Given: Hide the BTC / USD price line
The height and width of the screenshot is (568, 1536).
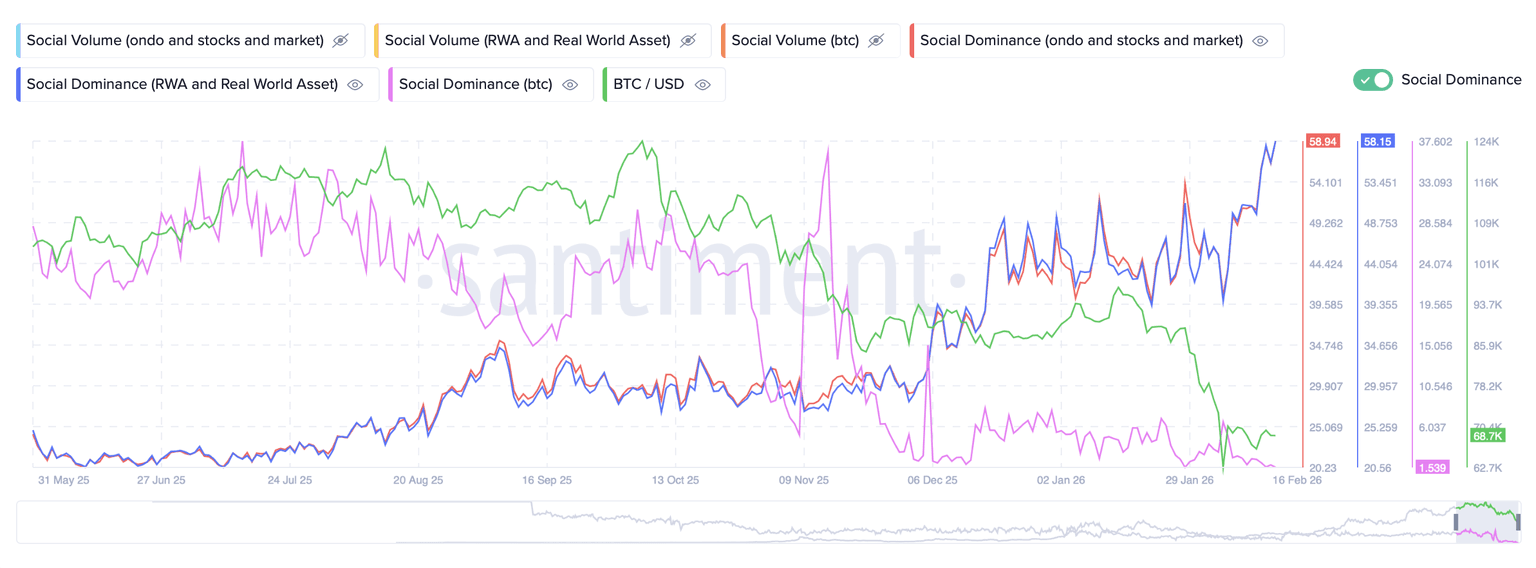Looking at the screenshot, I should (x=703, y=85).
